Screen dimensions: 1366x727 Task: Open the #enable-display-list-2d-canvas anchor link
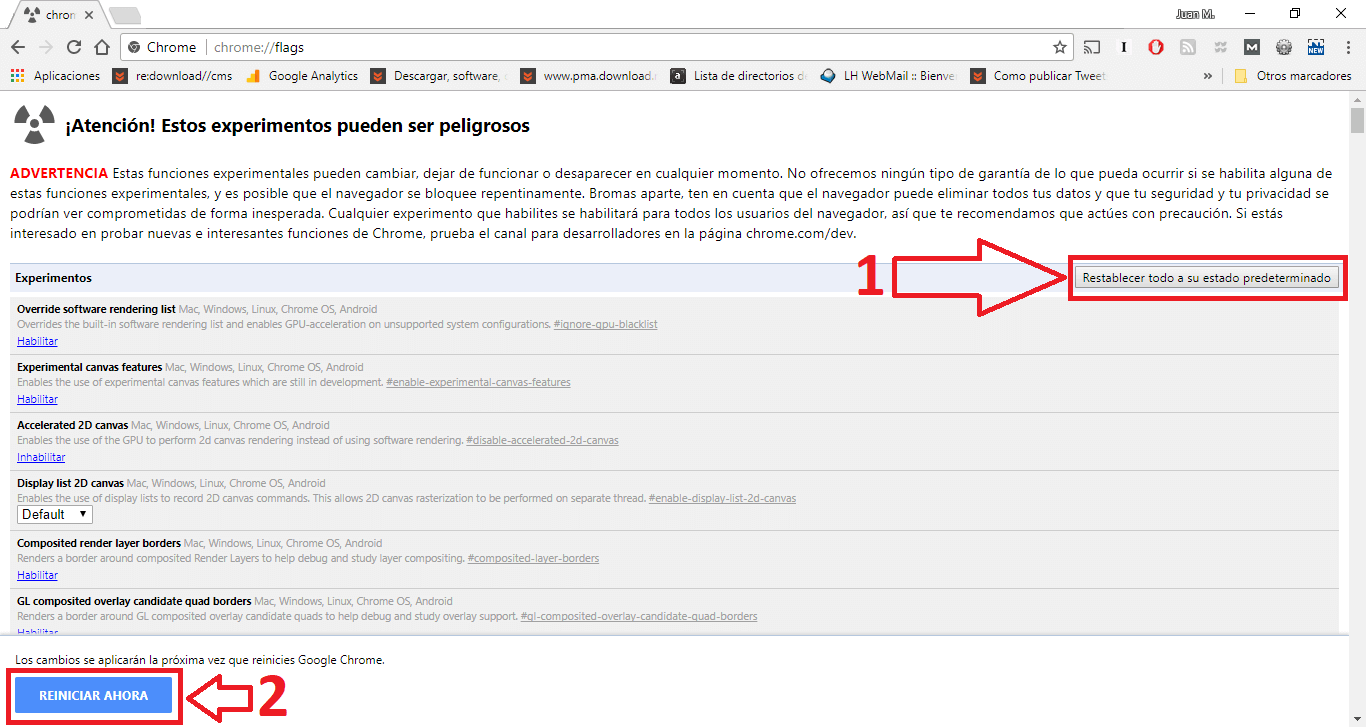click(x=722, y=498)
